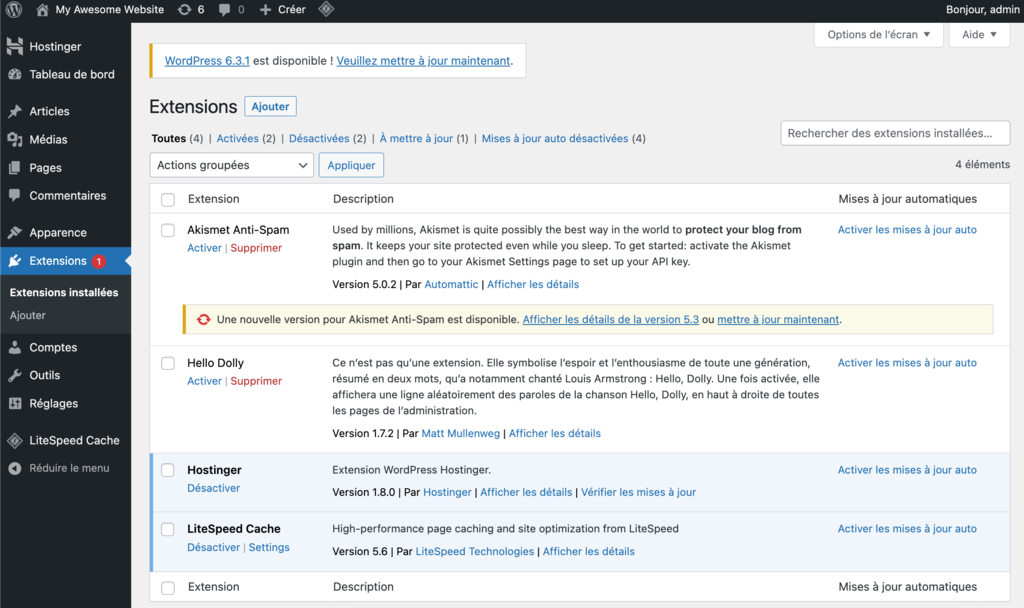The height and width of the screenshot is (608, 1024).
Task: Check the select-all extensions checkbox
Action: click(167, 198)
